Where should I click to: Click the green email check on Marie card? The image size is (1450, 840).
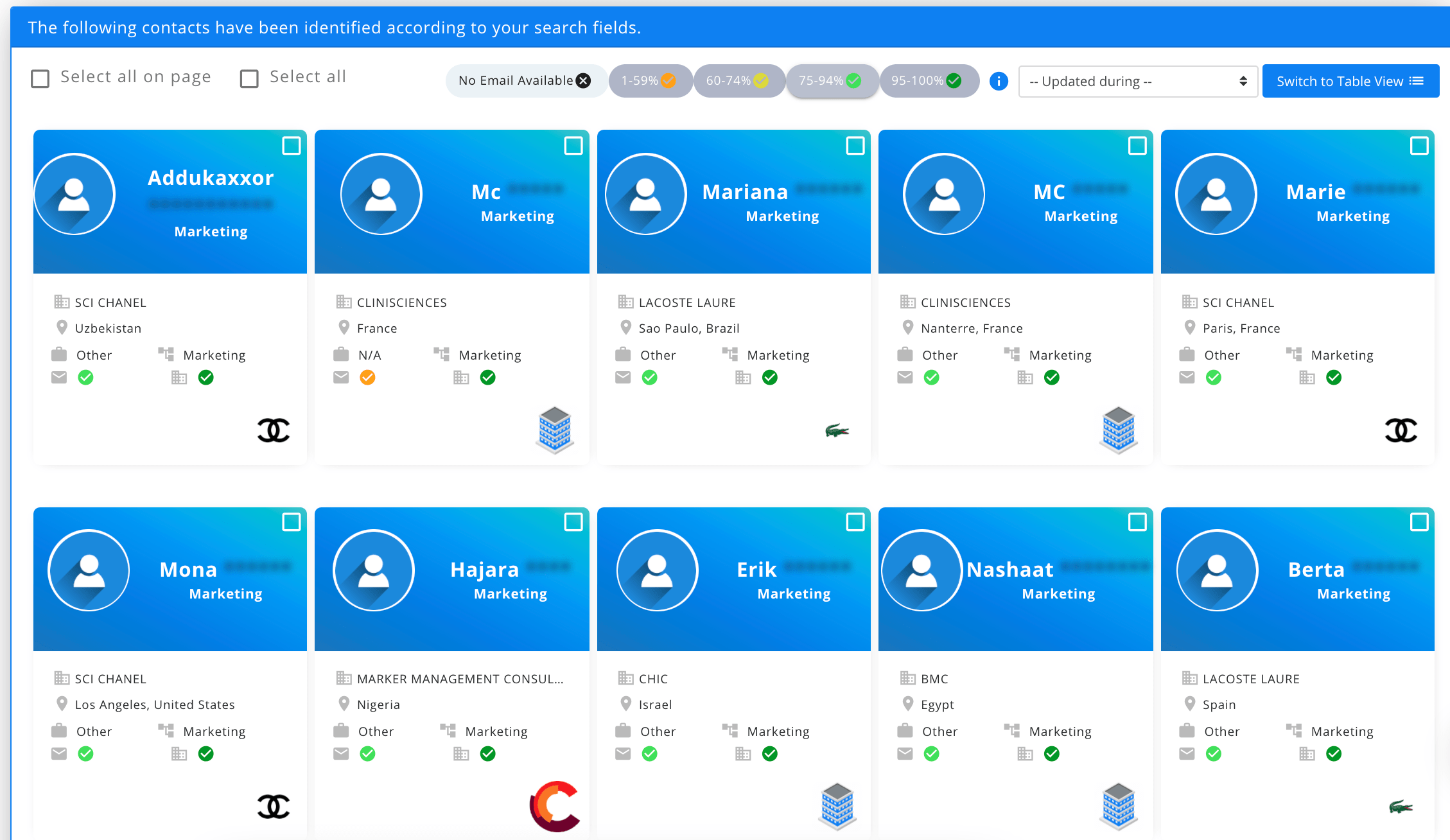point(1213,378)
